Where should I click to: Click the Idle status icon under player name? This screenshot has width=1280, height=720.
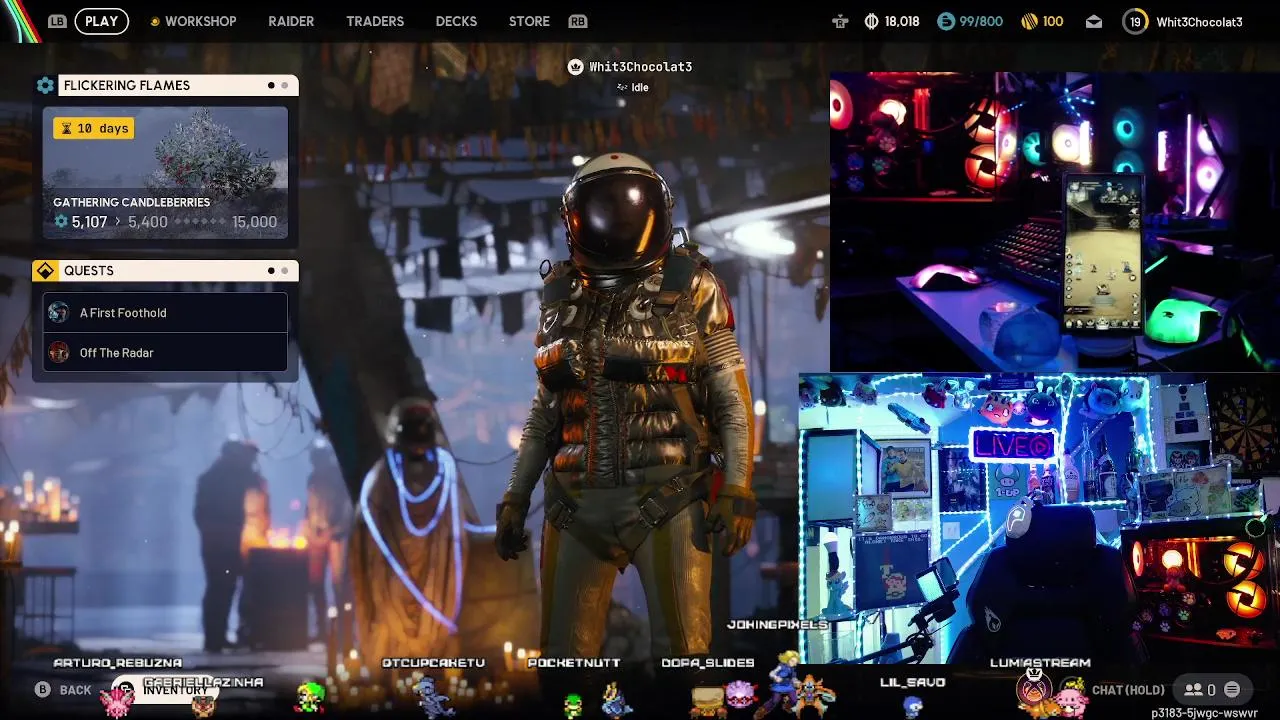point(622,87)
